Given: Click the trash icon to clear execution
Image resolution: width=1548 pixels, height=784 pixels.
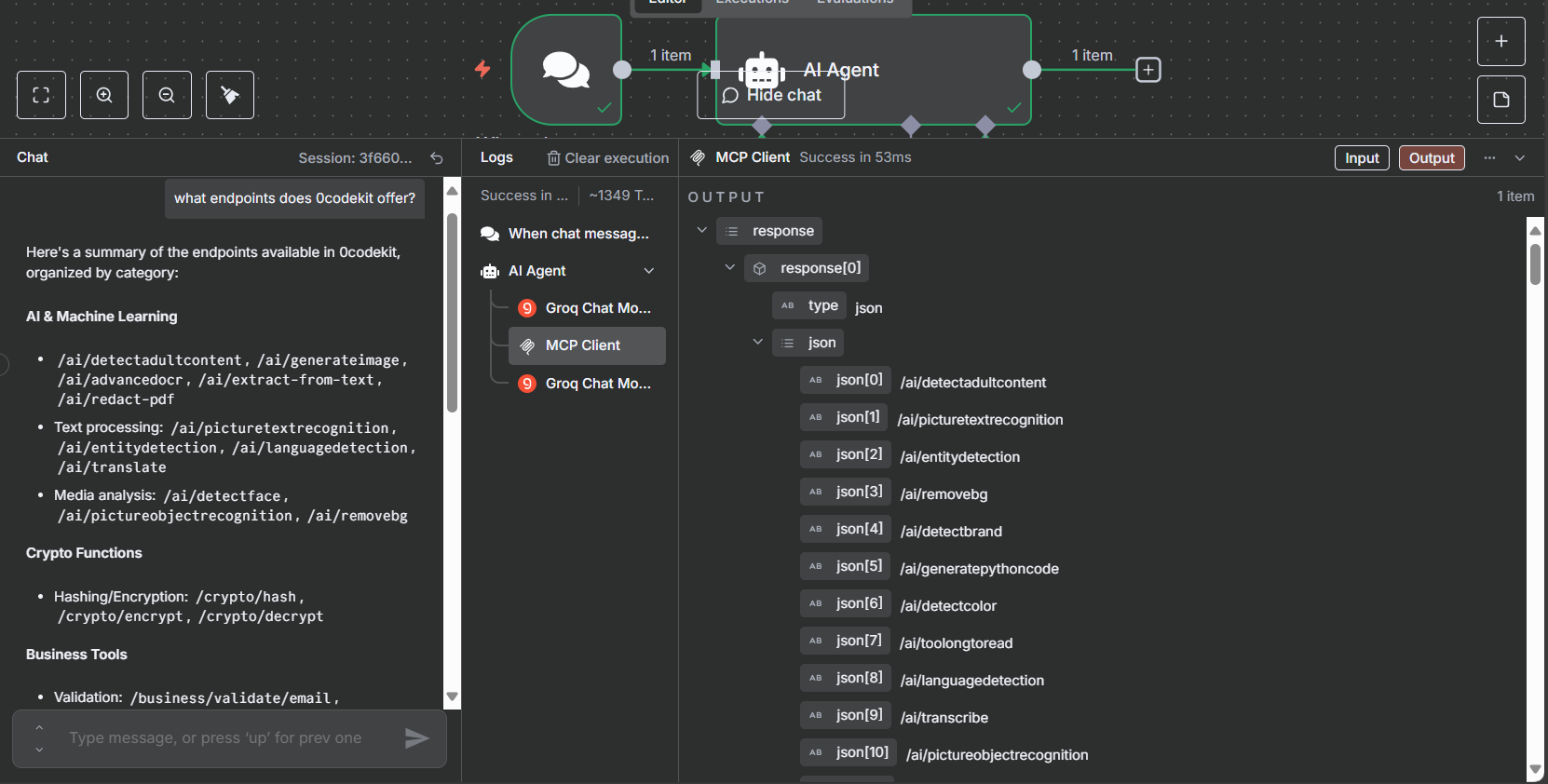Looking at the screenshot, I should click(553, 158).
